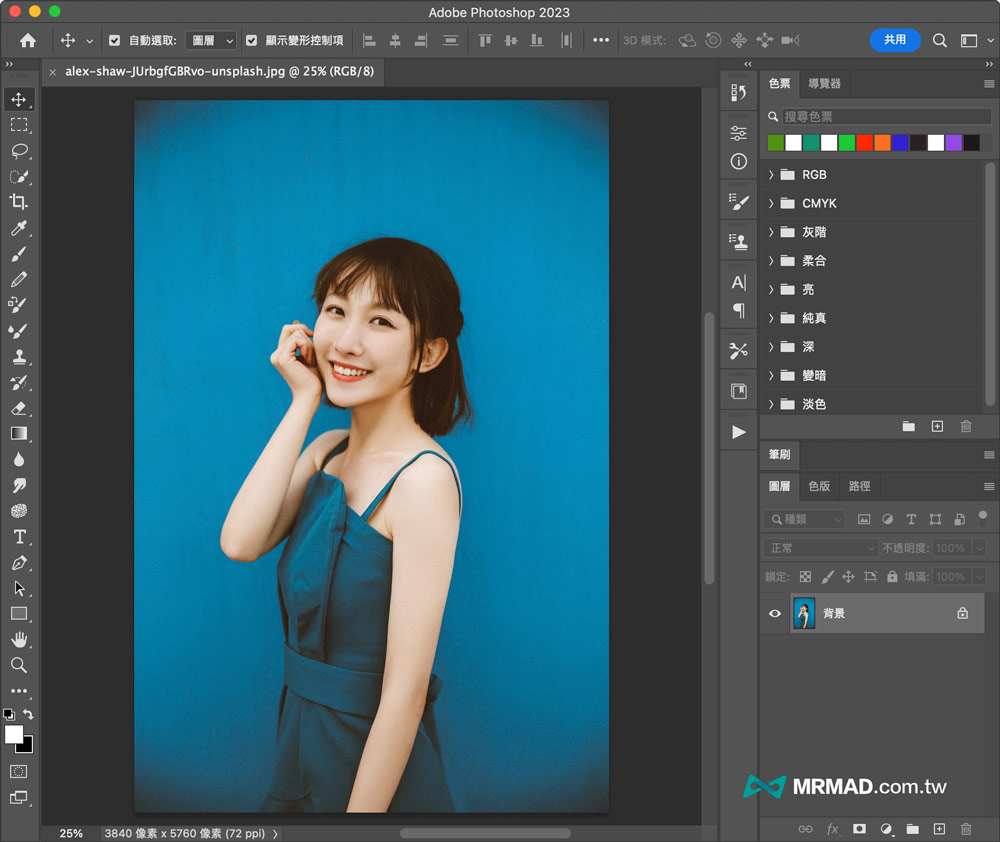Expand the CMYK swatch folder

click(771, 203)
